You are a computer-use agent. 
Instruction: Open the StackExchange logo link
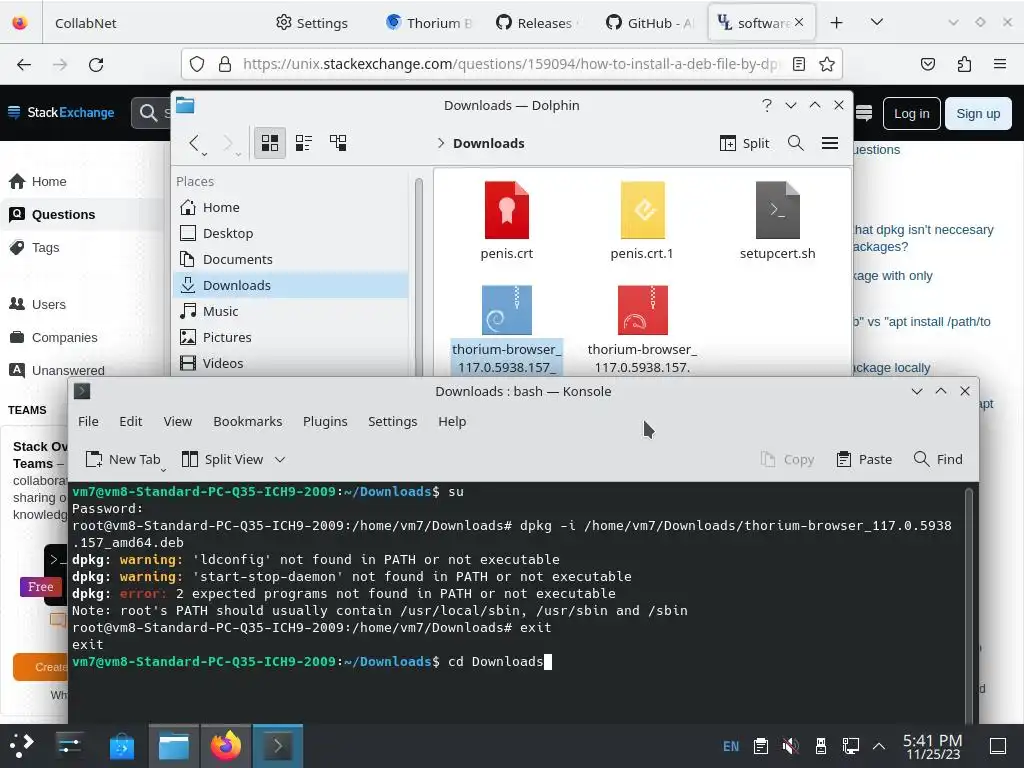pos(61,112)
